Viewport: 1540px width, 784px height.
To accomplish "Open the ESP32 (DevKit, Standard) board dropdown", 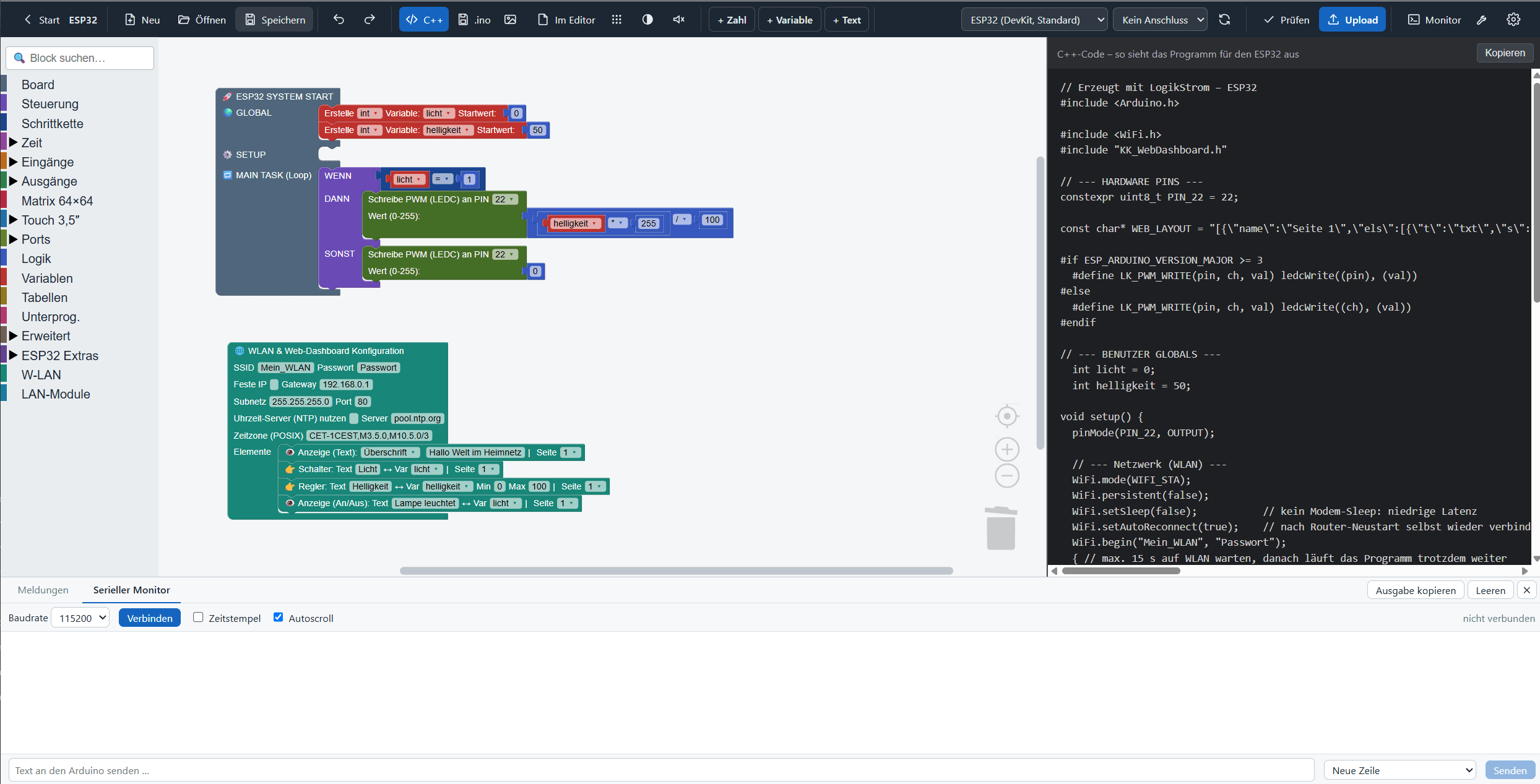I will coord(1034,20).
